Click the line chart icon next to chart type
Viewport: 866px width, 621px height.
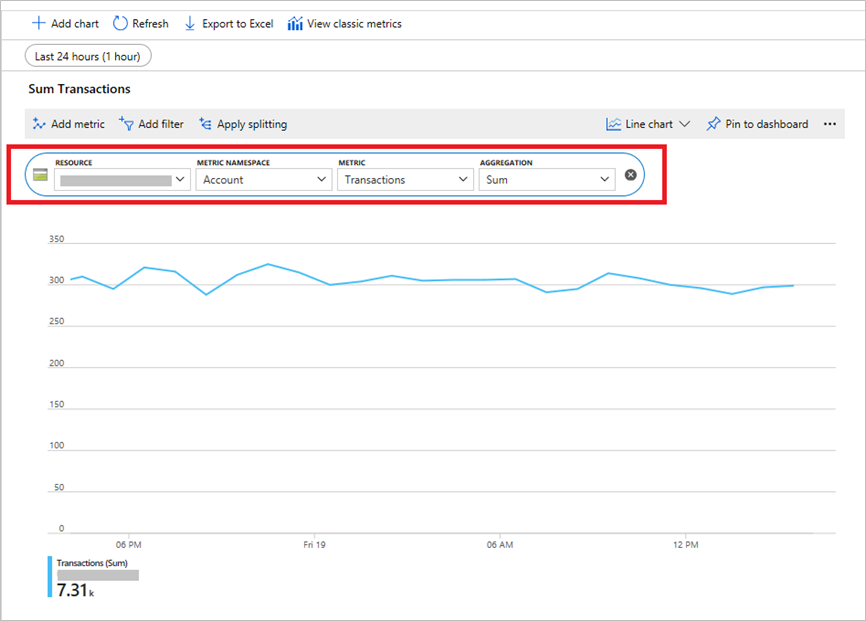[x=612, y=124]
